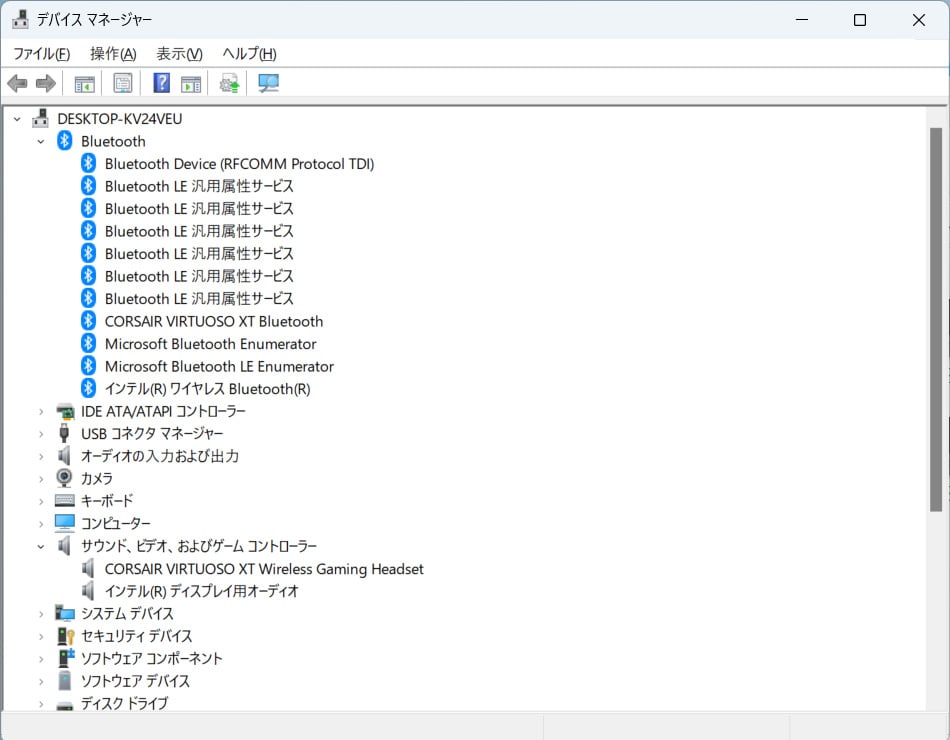This screenshot has height=740, width=950.
Task: Toggle the console tree pane toolbar icon
Action: (x=84, y=84)
